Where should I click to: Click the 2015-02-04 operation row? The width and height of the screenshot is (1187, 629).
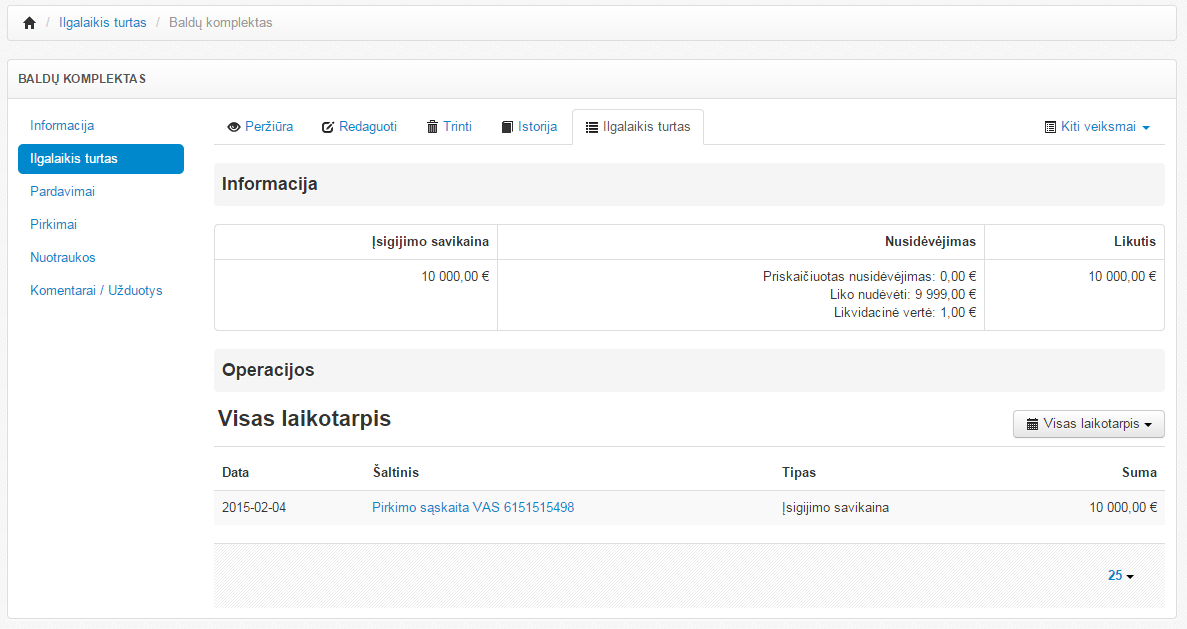[x=254, y=508]
